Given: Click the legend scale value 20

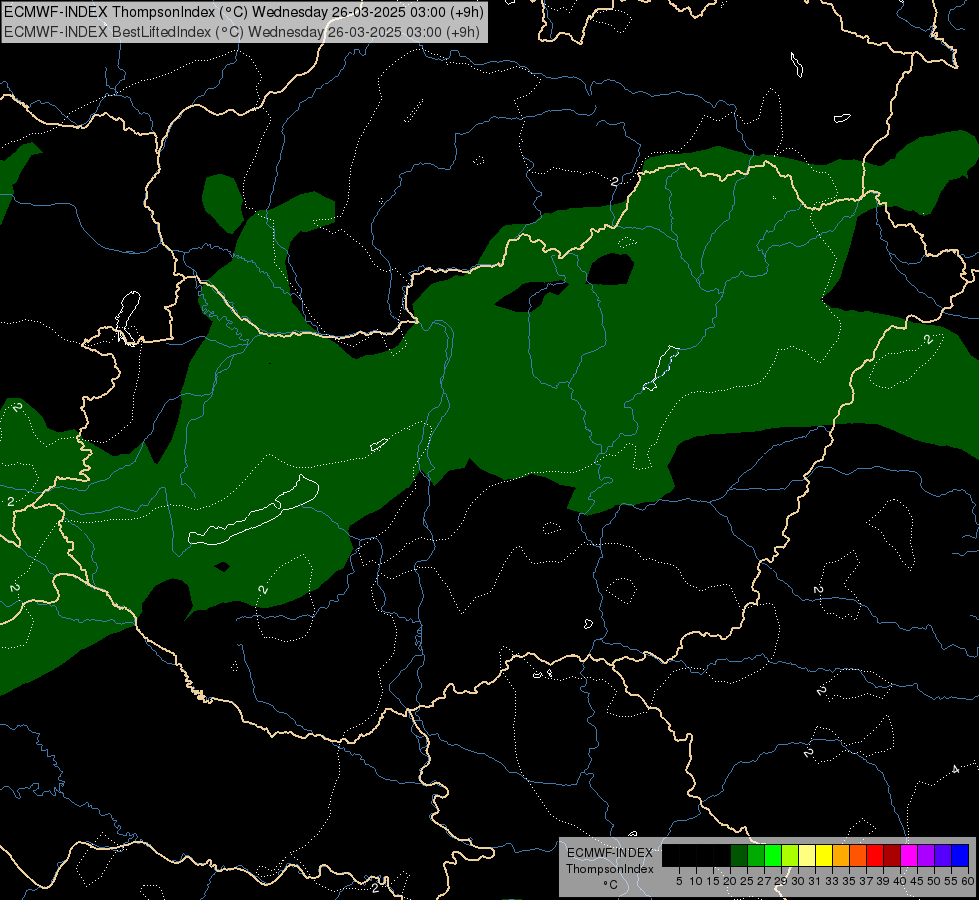Looking at the screenshot, I should coord(730,881).
